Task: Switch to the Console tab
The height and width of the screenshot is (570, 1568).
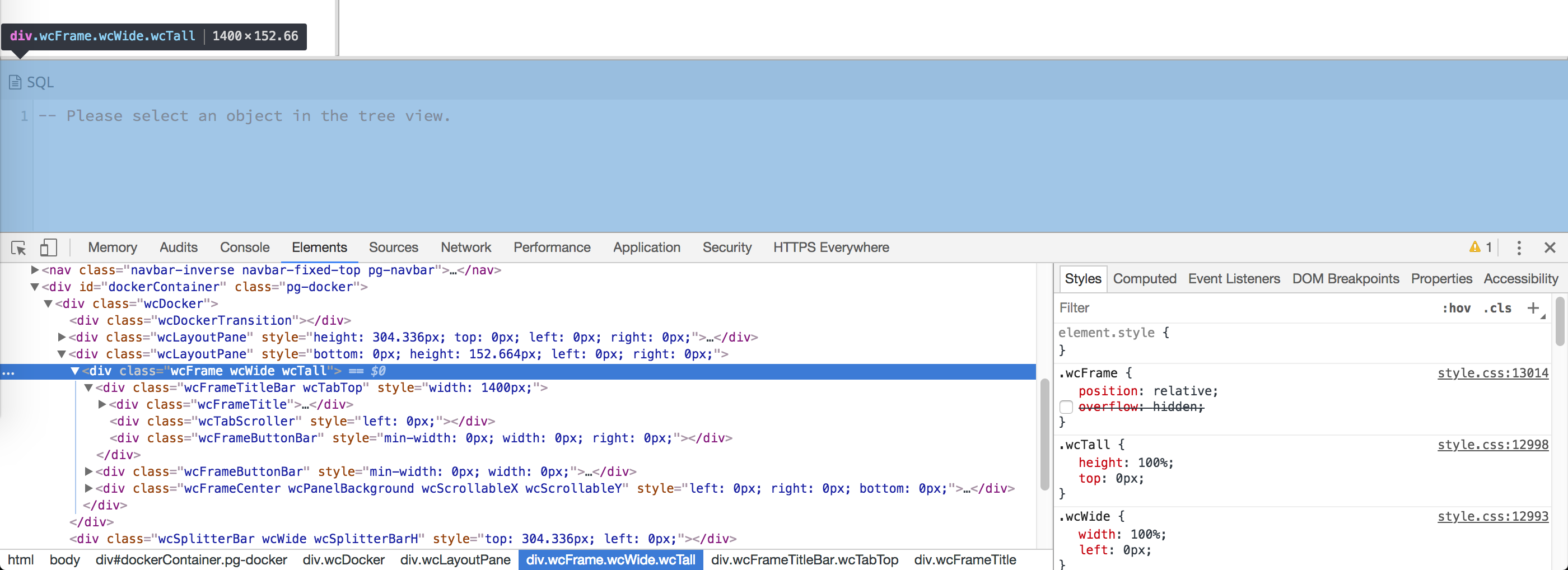Action: [244, 247]
